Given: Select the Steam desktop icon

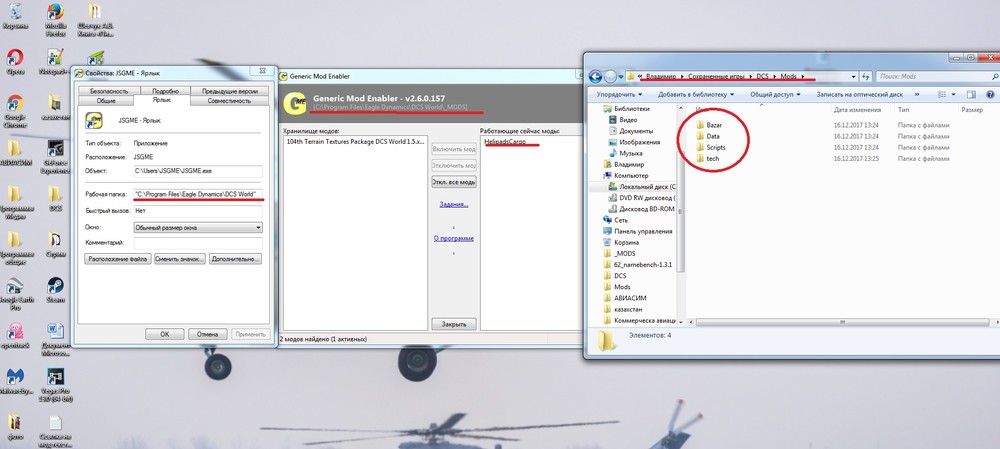Looking at the screenshot, I should tap(55, 289).
